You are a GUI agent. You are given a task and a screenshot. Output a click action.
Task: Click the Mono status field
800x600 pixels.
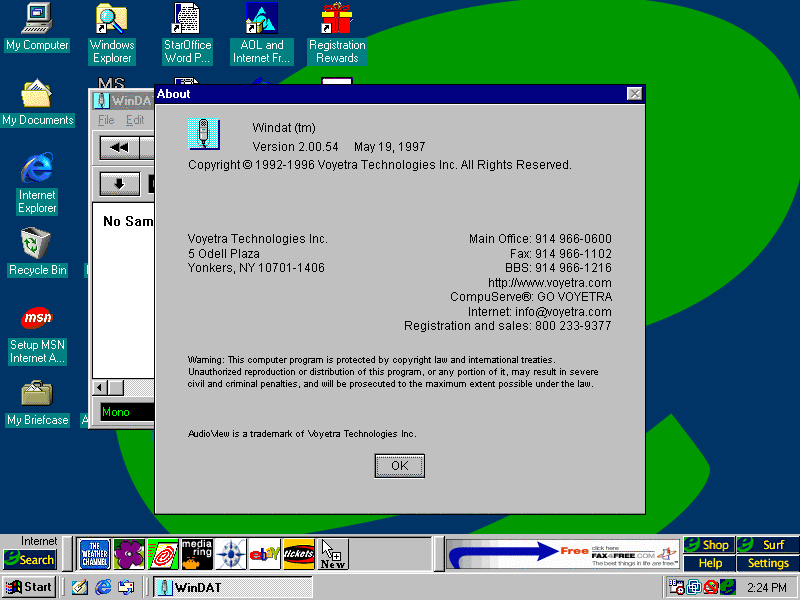click(125, 412)
